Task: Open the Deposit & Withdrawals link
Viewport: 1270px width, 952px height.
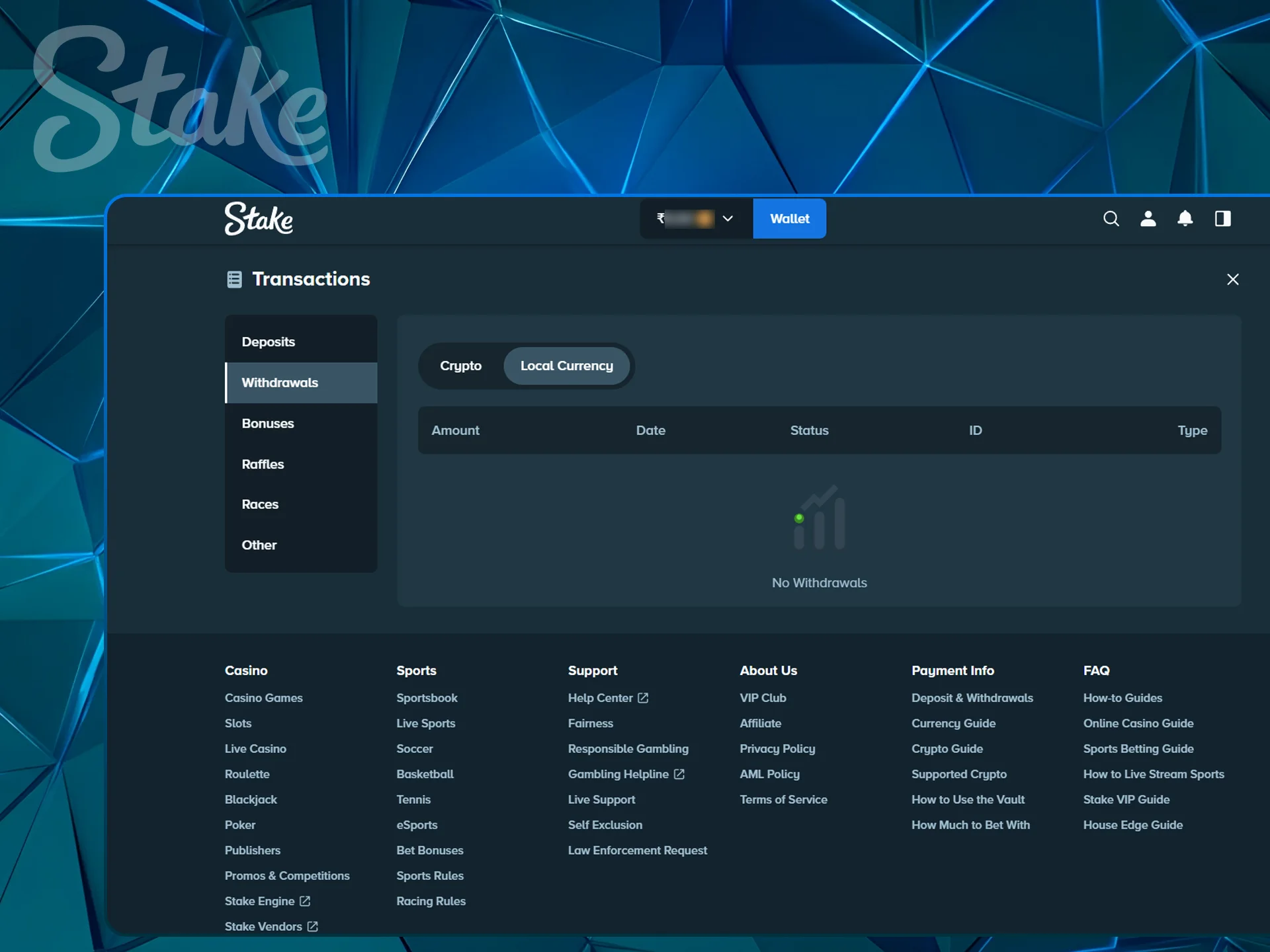Action: pos(972,698)
